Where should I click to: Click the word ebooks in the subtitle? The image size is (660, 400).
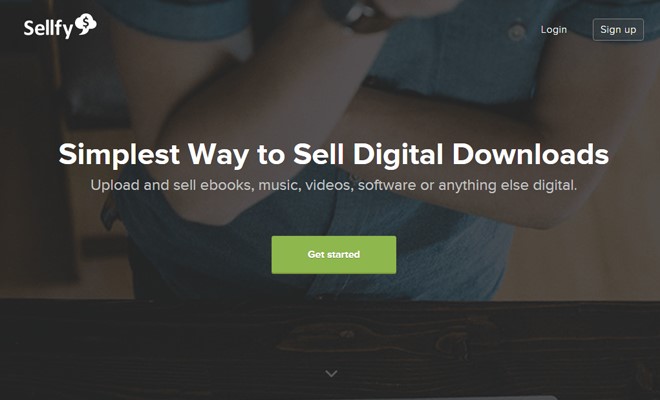pyautogui.click(x=227, y=185)
